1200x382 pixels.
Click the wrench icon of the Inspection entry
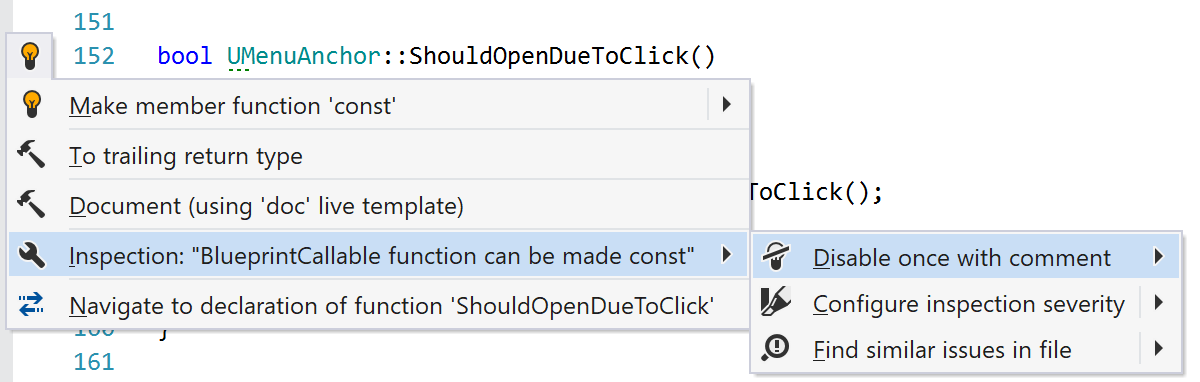pos(32,256)
